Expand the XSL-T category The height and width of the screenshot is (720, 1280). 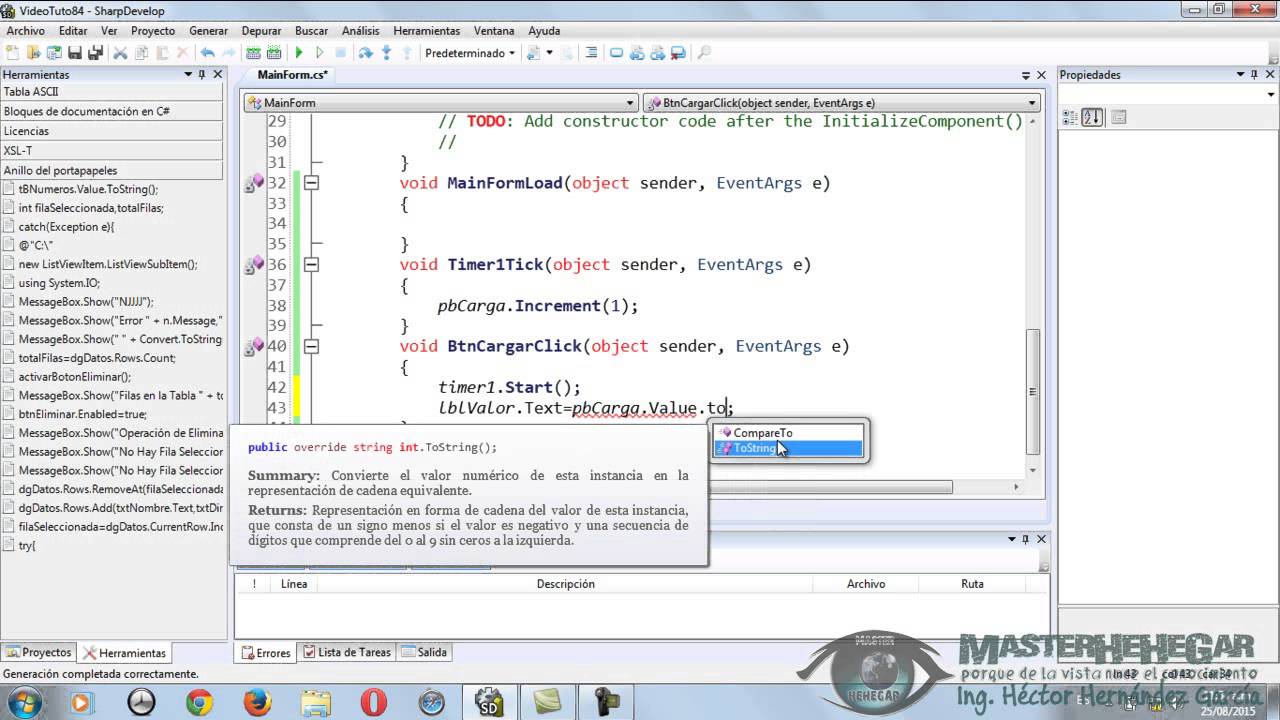(112, 151)
